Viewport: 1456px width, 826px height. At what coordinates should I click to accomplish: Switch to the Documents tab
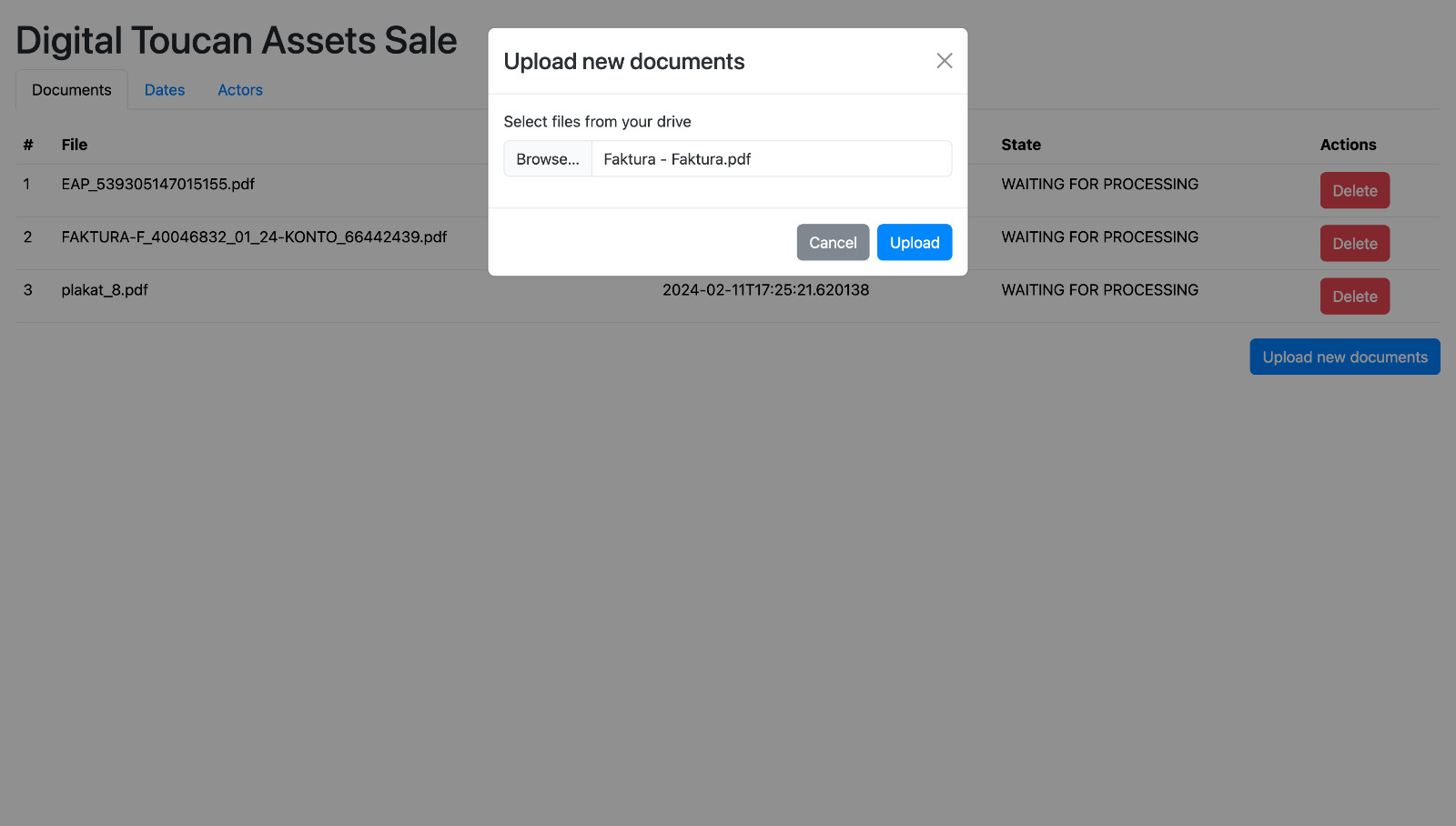pos(72,90)
